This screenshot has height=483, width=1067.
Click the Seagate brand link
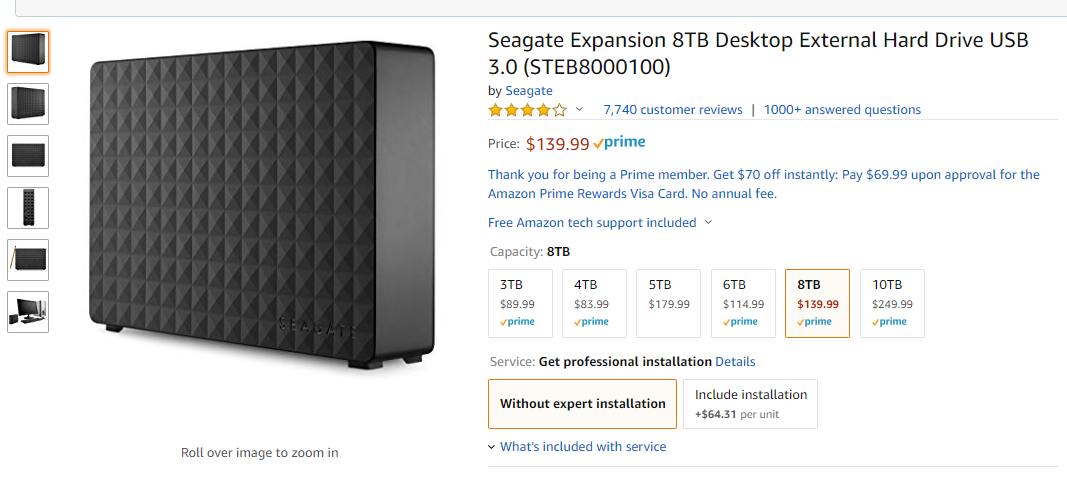coord(529,91)
